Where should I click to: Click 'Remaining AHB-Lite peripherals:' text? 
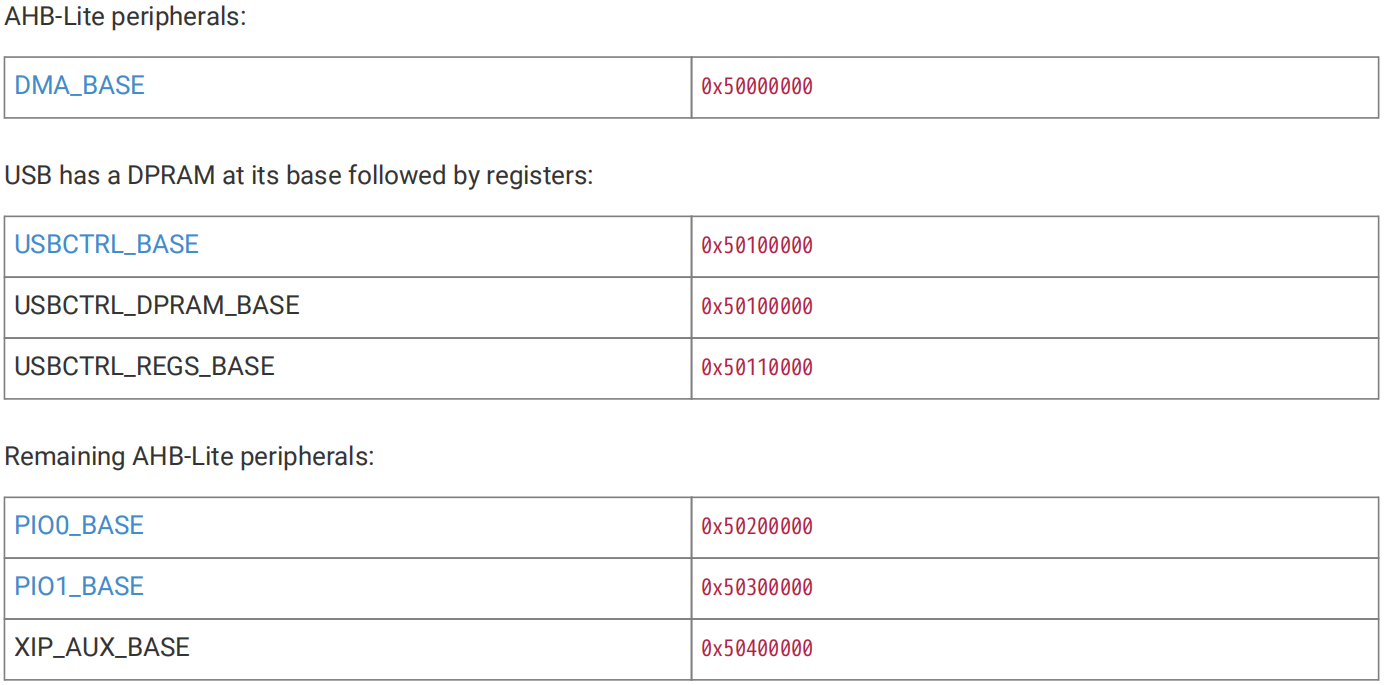tap(189, 458)
